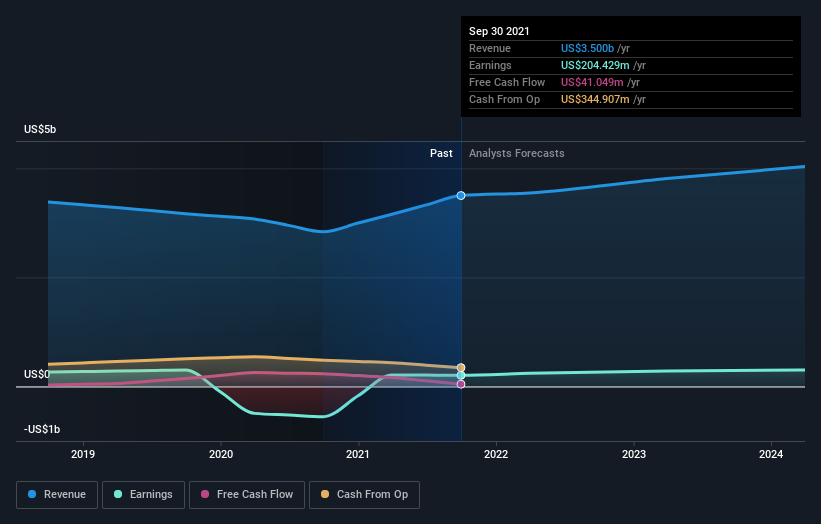Click the 2024 x-axis label
821x524 pixels.
[x=771, y=454]
